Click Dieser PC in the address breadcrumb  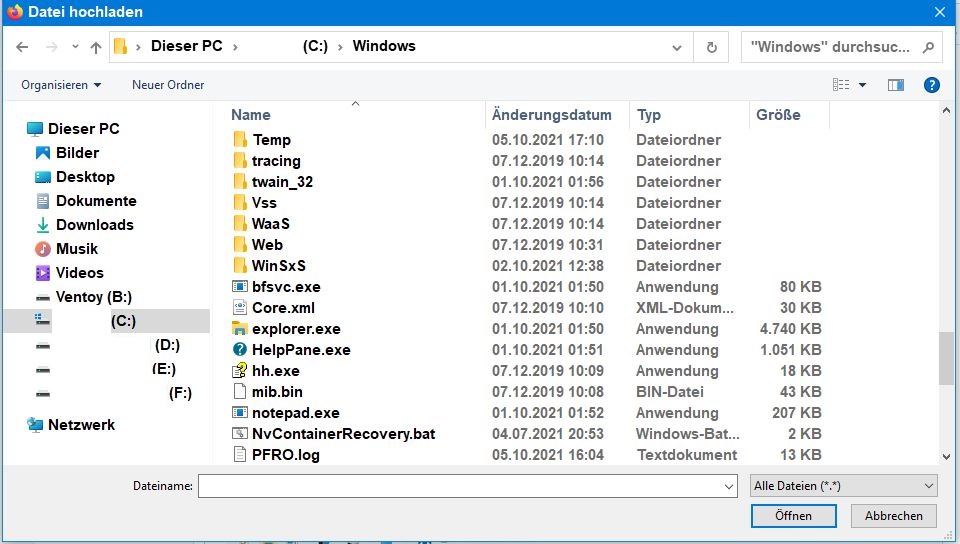tap(186, 46)
